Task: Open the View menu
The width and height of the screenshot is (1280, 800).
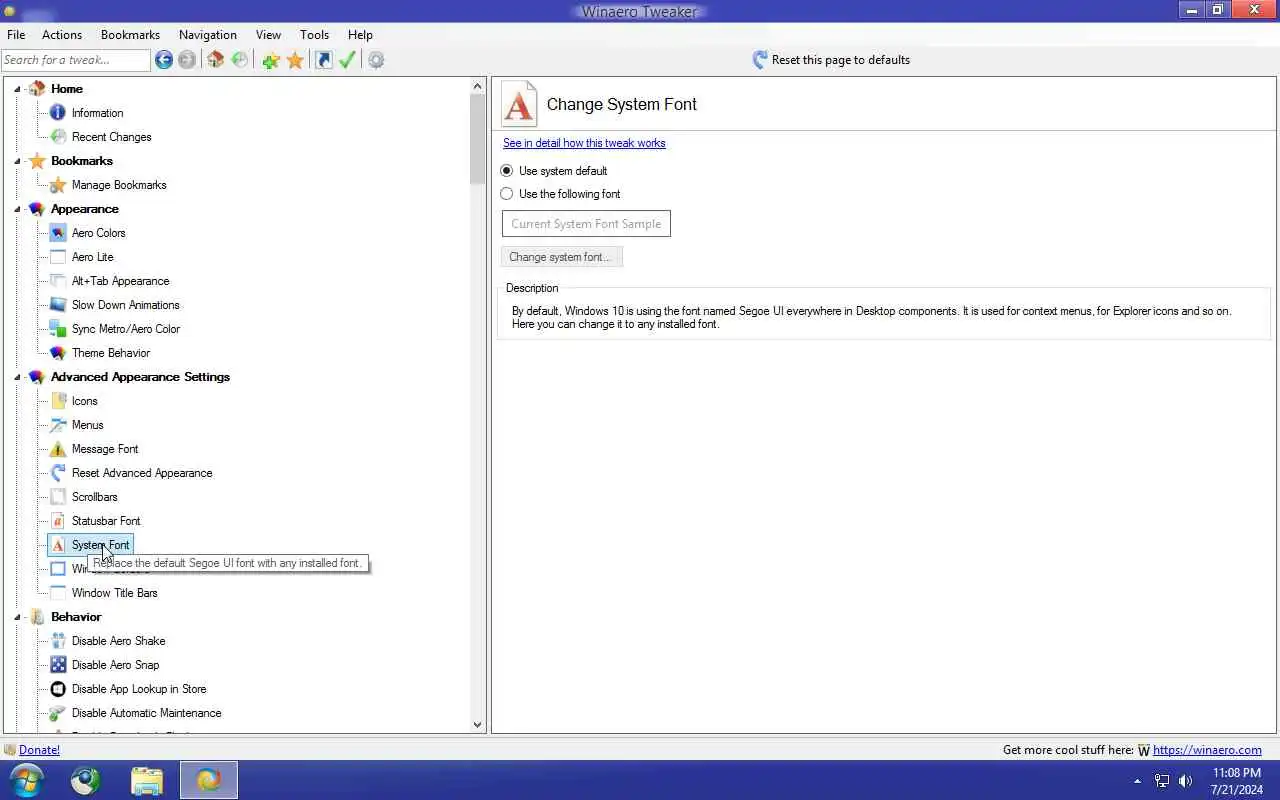Action: point(268,35)
